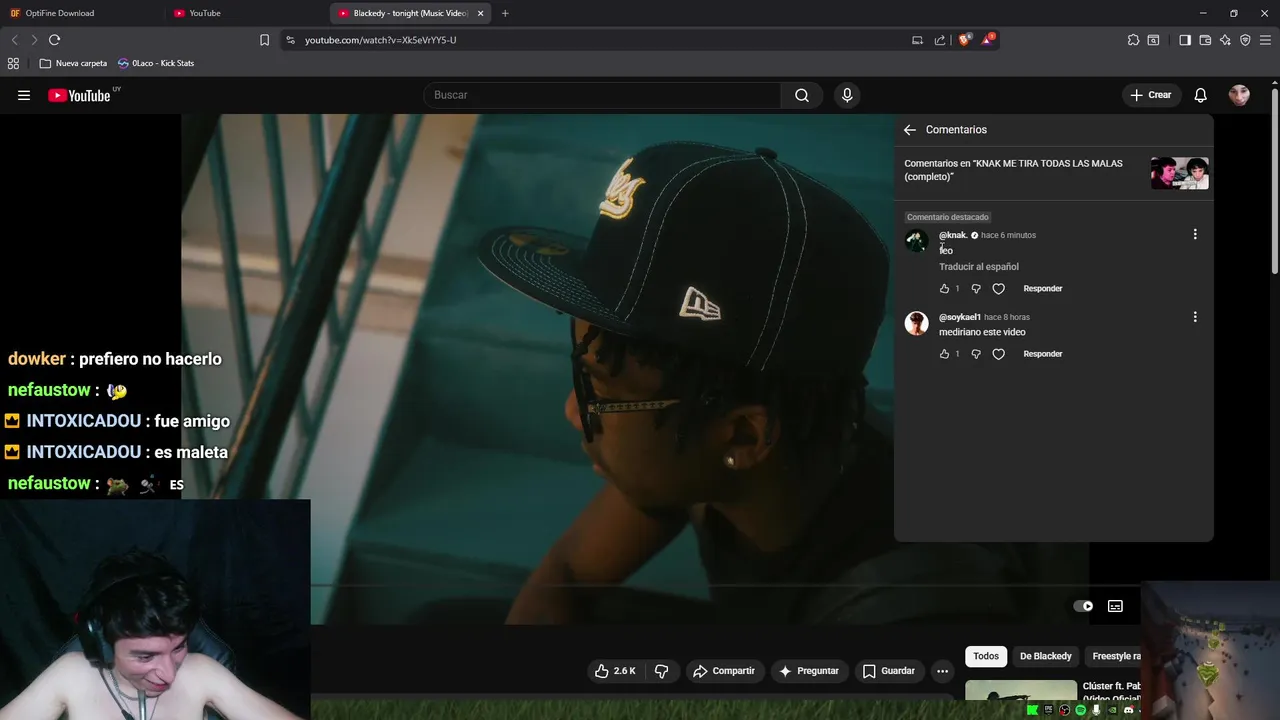
Task: Open the 0Laco - Kick Stats bookmark
Action: (x=156, y=63)
